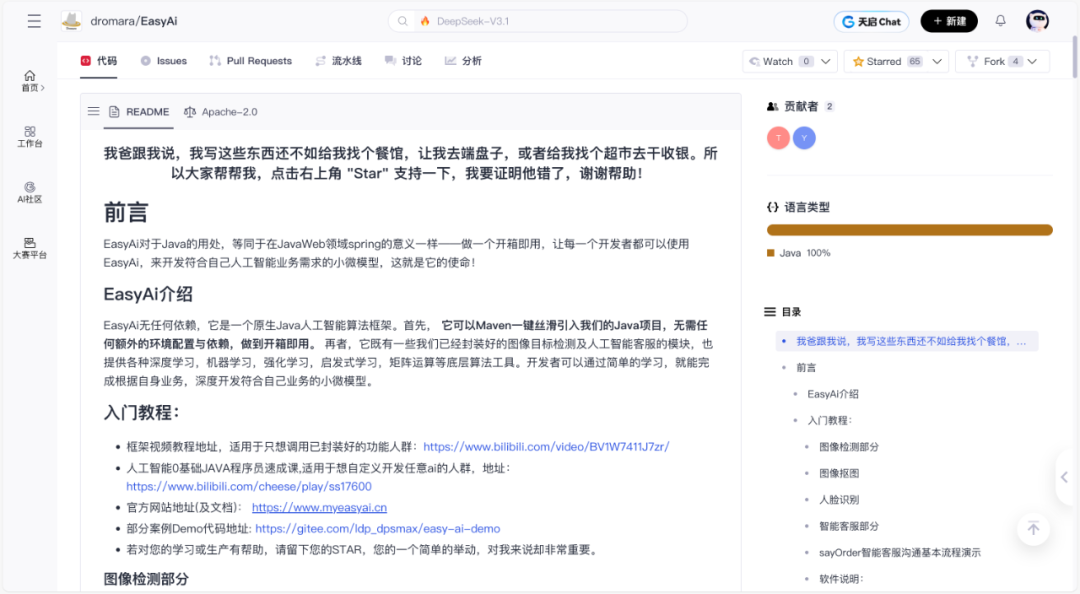
Task: Open the notification bell
Action: pos(1000,21)
